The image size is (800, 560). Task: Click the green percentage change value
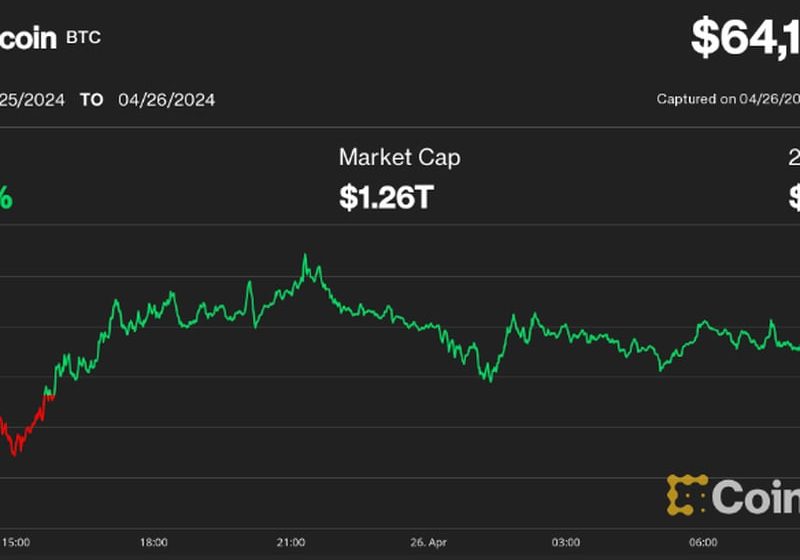coord(5,197)
